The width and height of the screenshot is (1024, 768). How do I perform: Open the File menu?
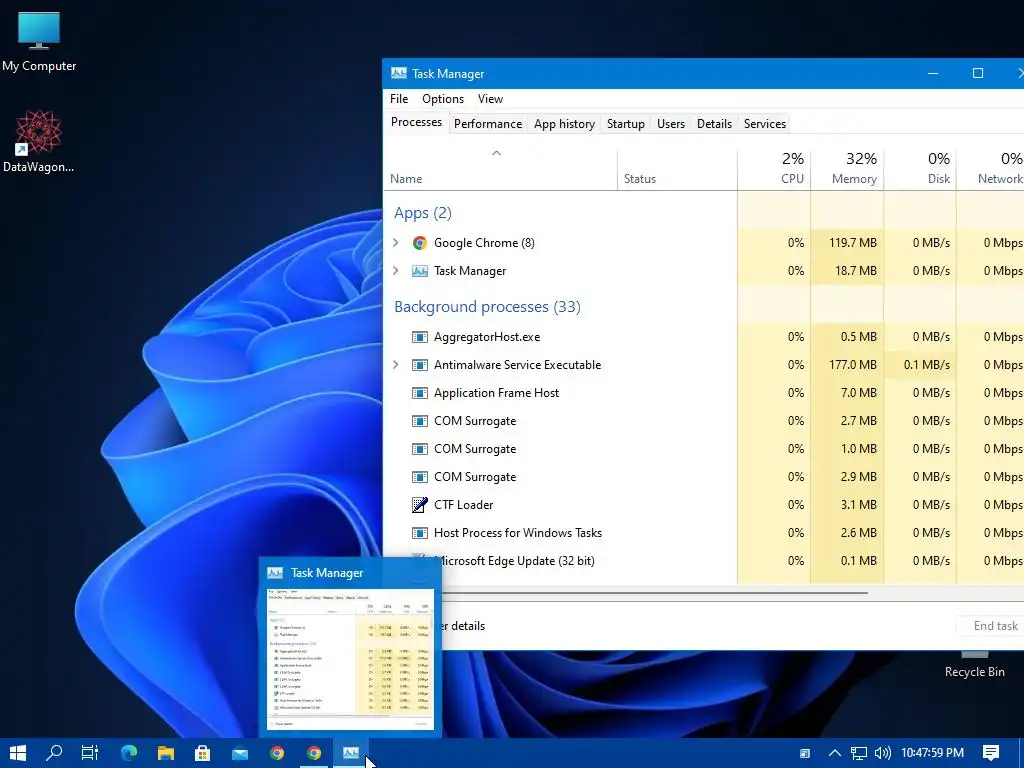(399, 99)
